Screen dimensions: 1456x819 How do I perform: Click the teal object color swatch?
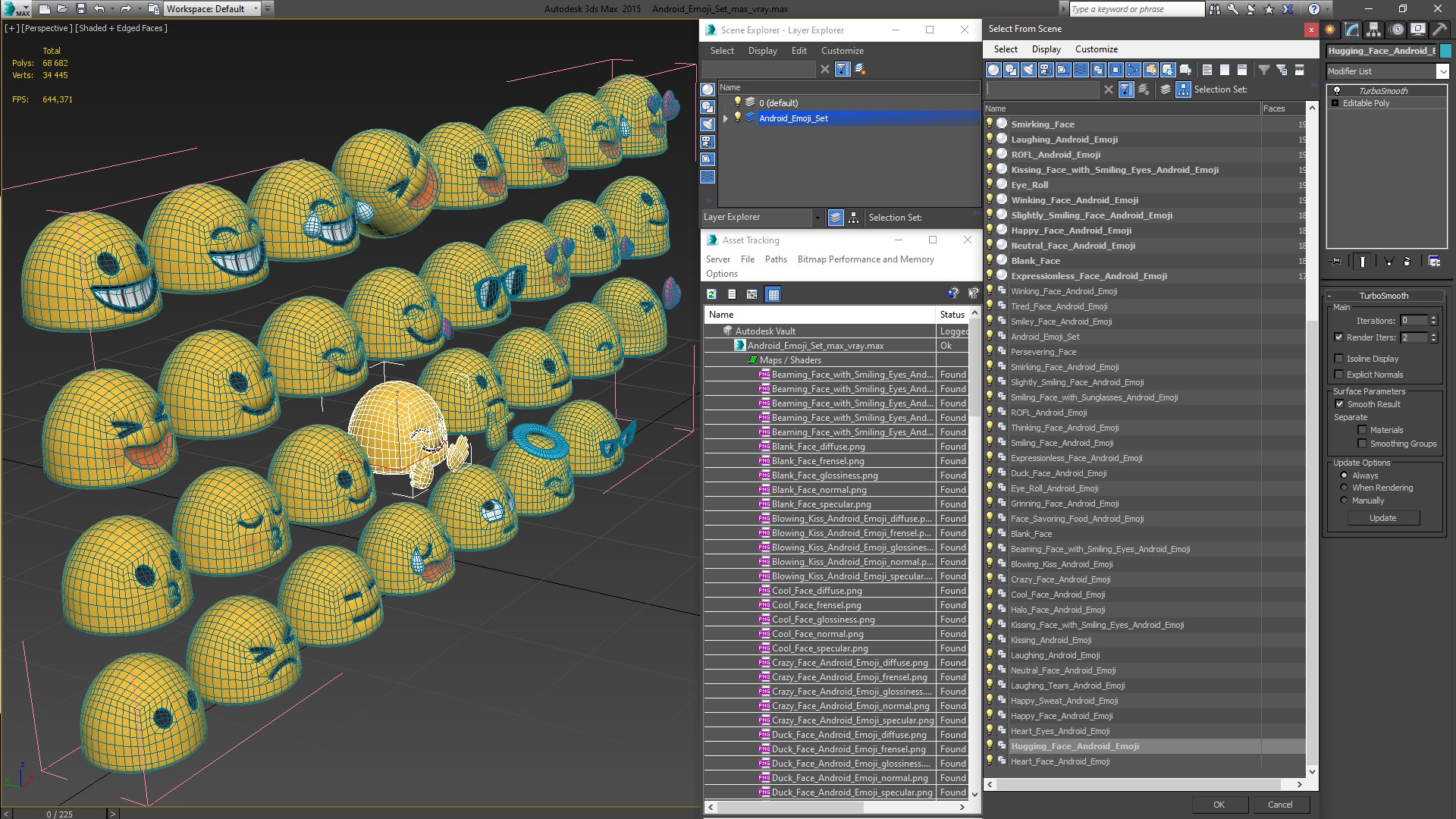[1445, 51]
